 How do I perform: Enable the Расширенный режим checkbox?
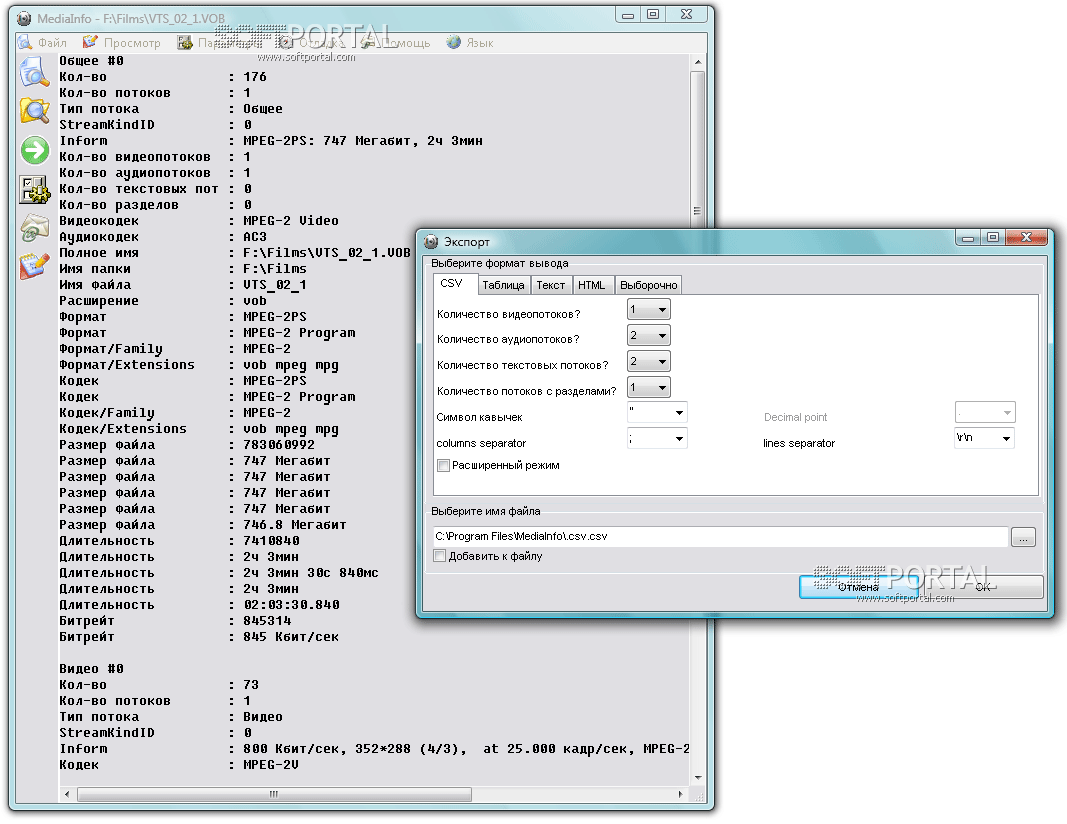[x=444, y=465]
